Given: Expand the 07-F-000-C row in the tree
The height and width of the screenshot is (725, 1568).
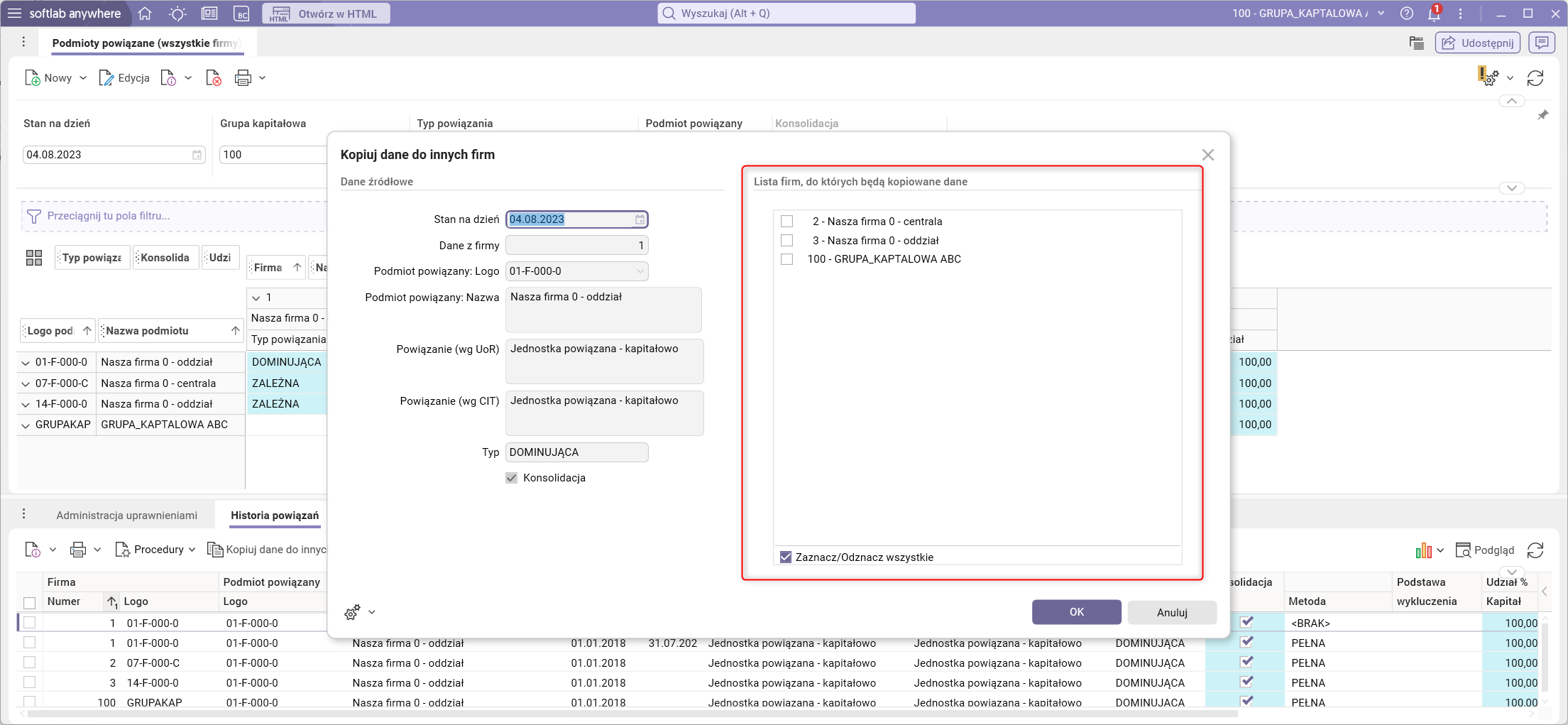Looking at the screenshot, I should tap(26, 384).
